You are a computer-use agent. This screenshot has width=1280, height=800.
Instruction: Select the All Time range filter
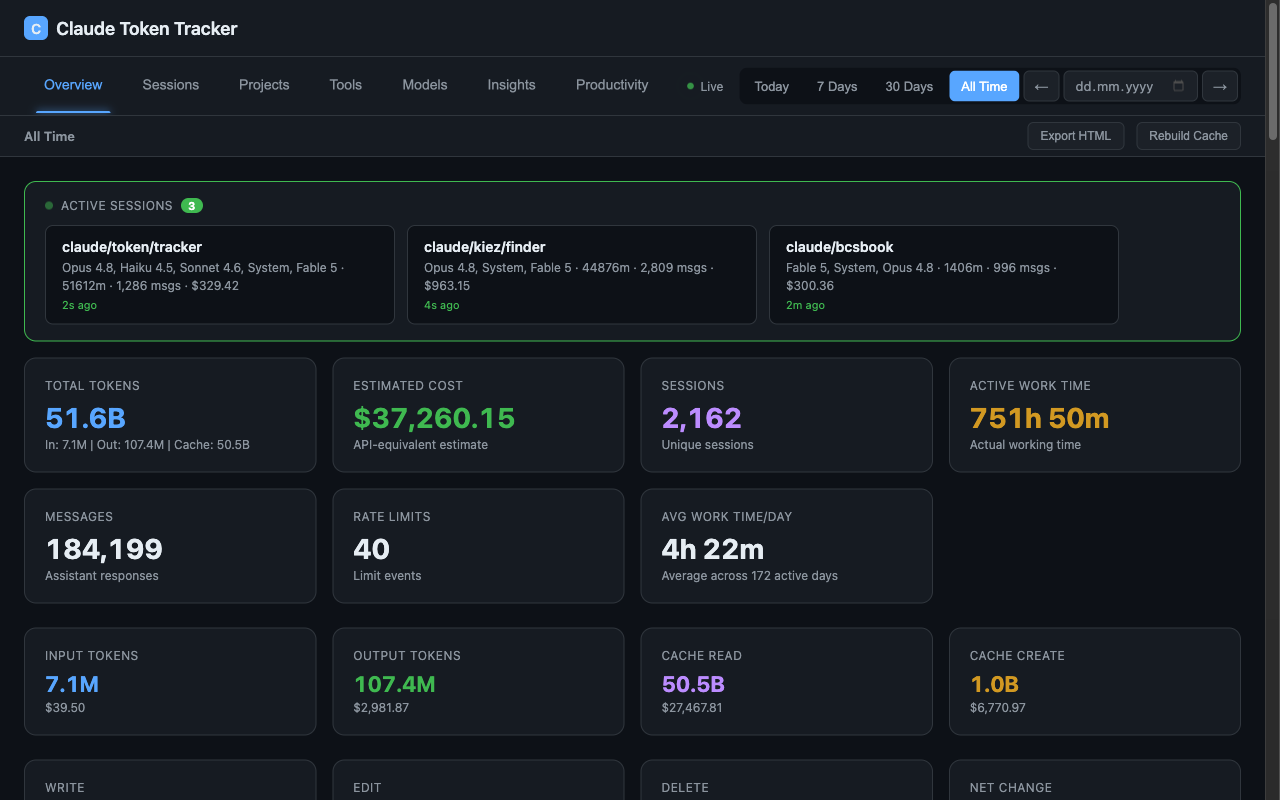click(x=984, y=86)
